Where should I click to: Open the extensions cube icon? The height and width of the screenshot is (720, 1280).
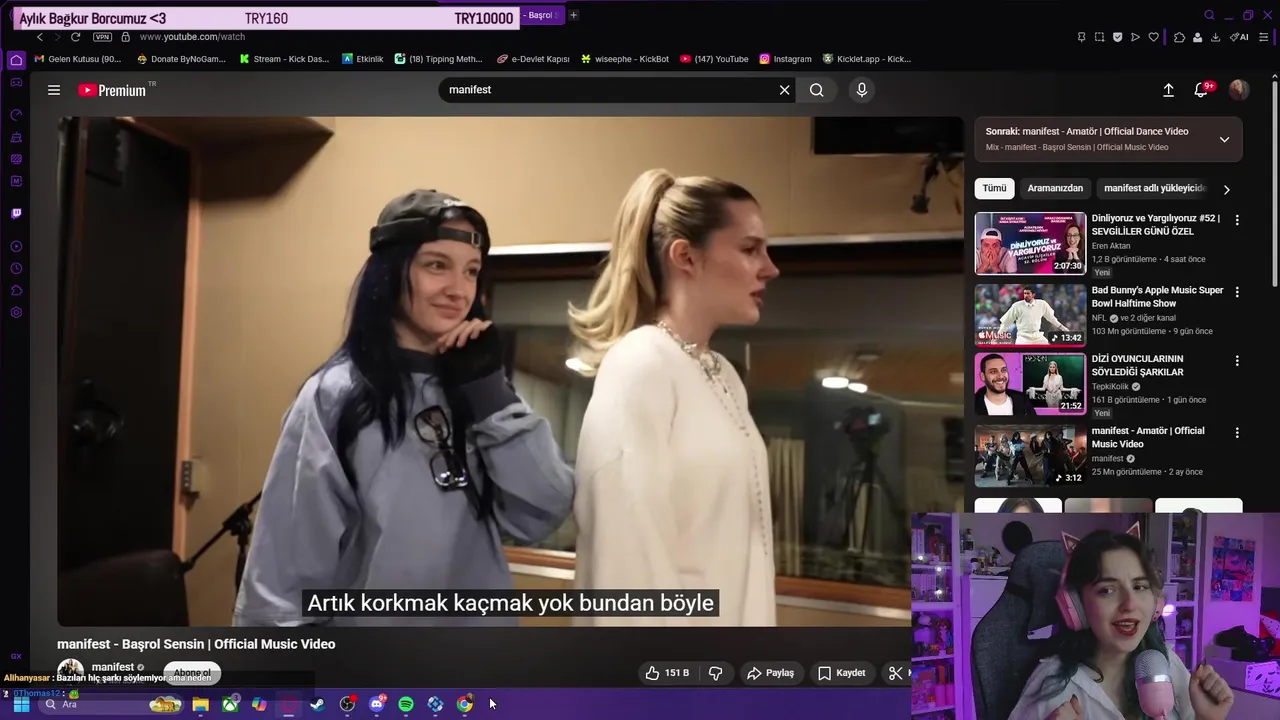pyautogui.click(x=1179, y=37)
